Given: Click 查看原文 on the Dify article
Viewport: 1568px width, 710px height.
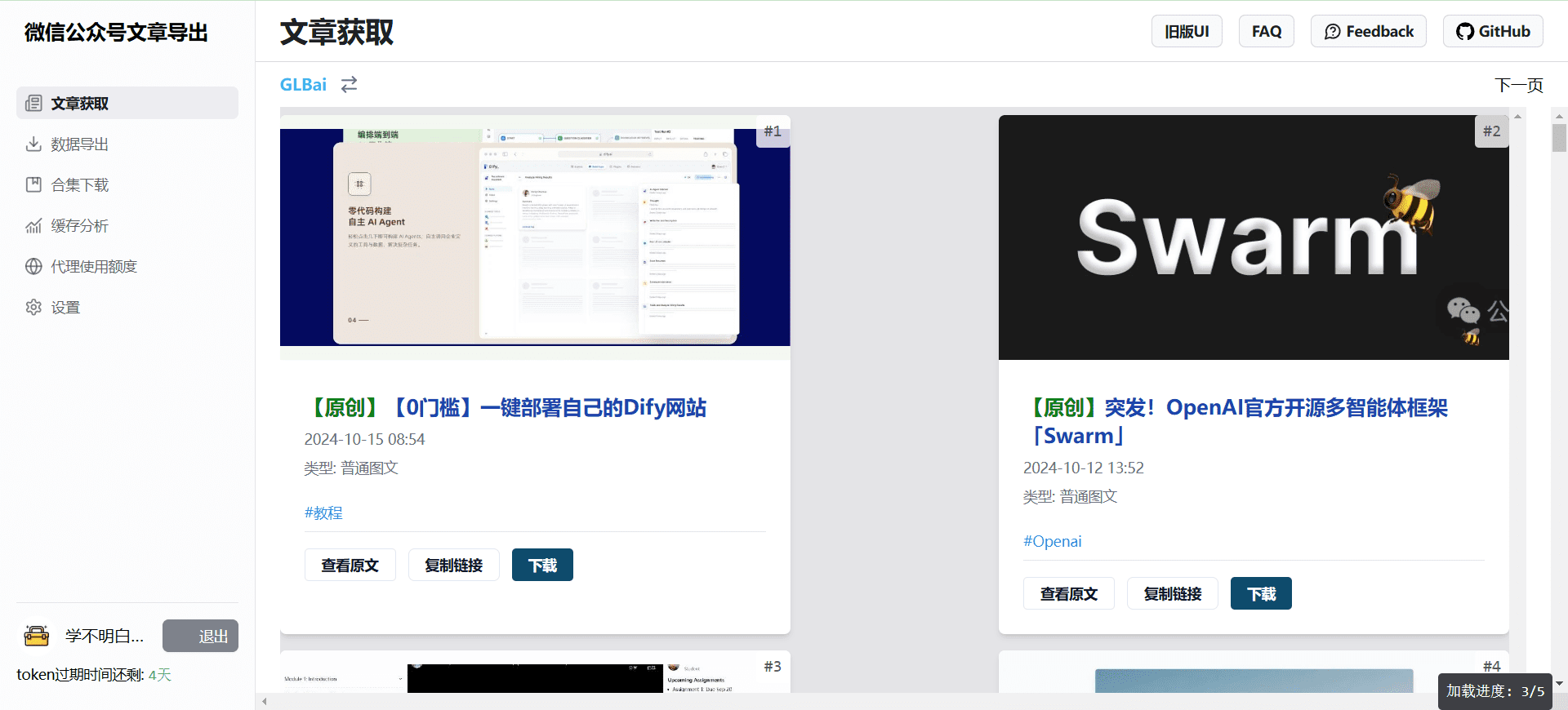Looking at the screenshot, I should coord(350,565).
